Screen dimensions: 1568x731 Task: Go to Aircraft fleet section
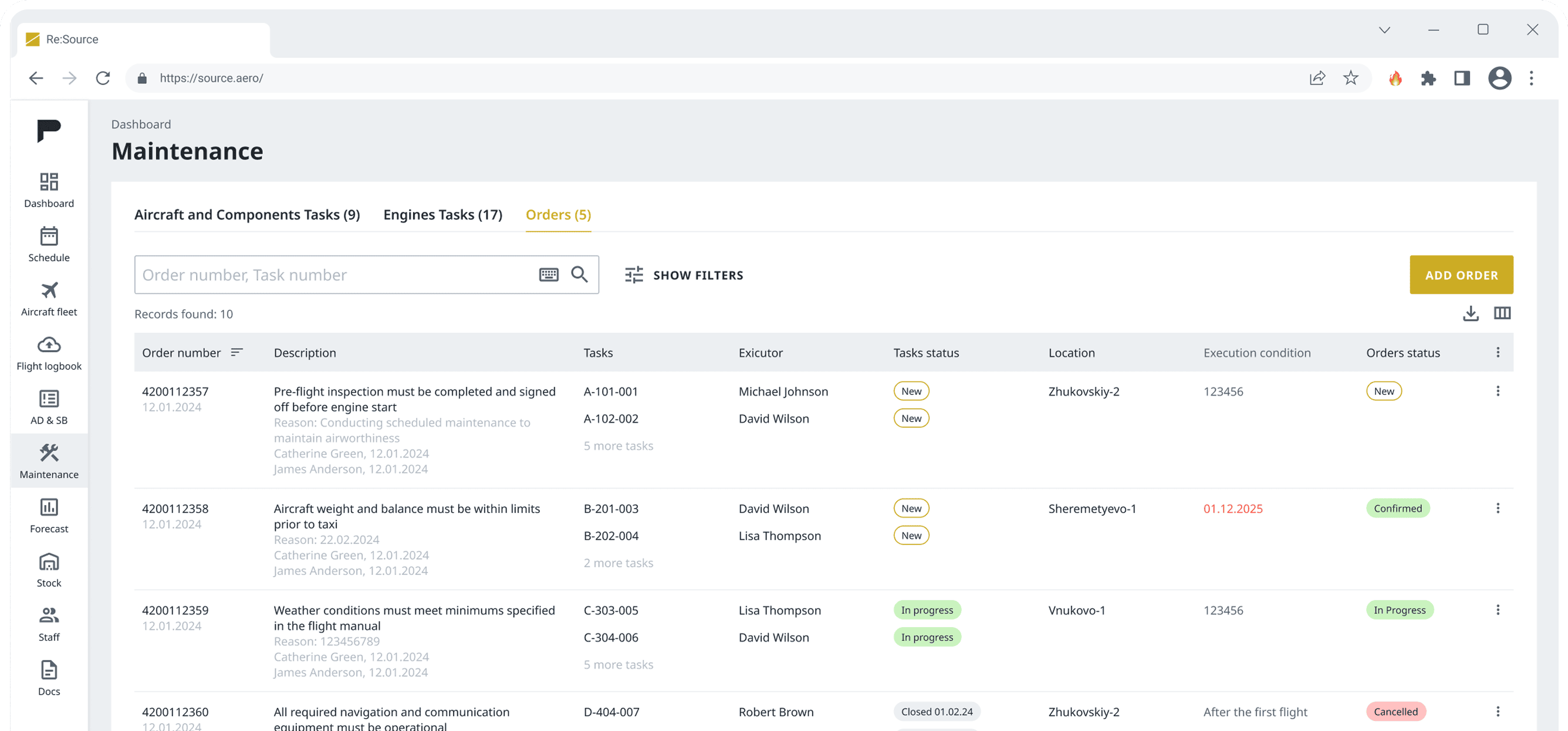[x=49, y=298]
